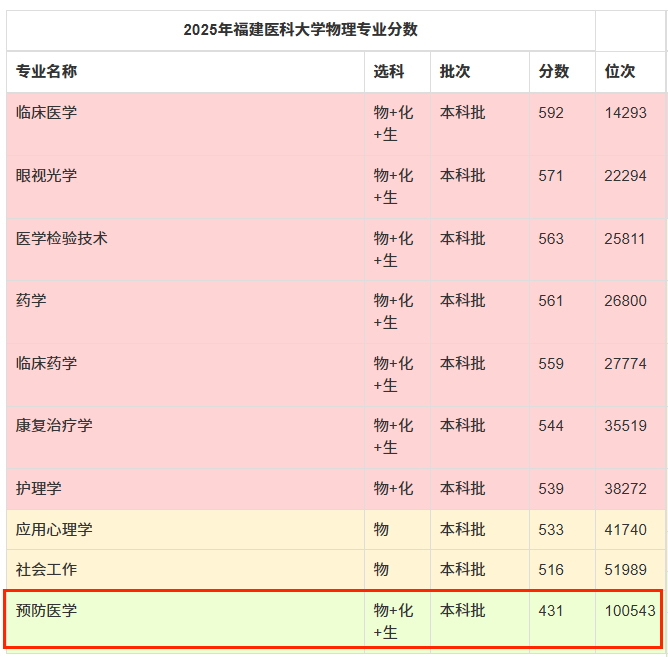Click 本科批 in 康复治疗学 row

(462, 426)
